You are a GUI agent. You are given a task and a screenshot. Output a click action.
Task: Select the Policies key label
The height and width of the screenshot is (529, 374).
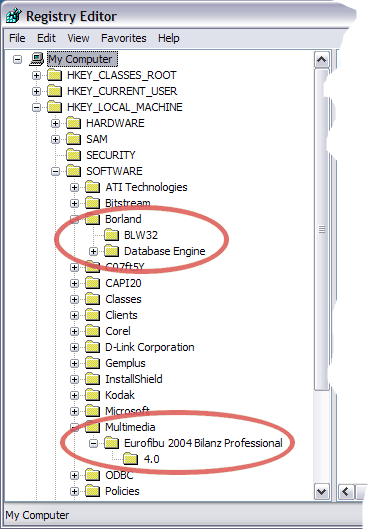pos(122,491)
